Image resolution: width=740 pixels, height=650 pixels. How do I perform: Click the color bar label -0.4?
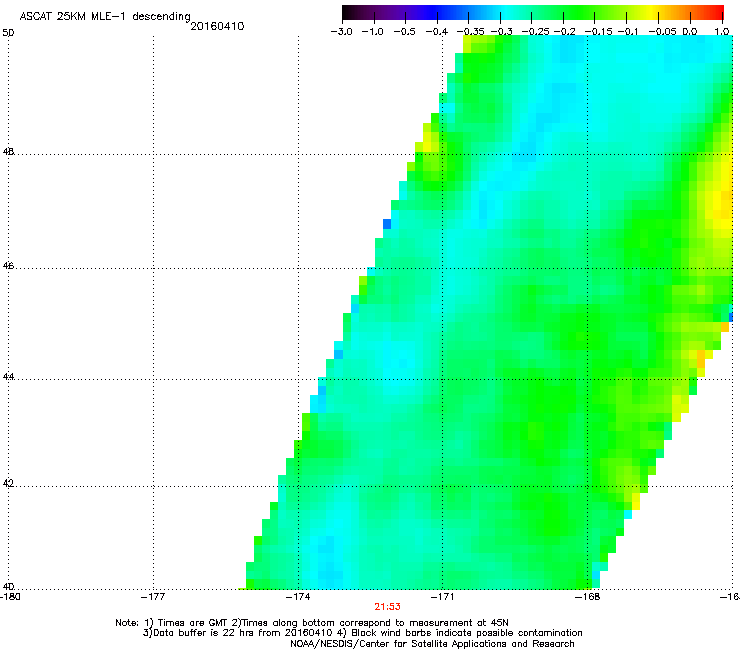pos(437,32)
